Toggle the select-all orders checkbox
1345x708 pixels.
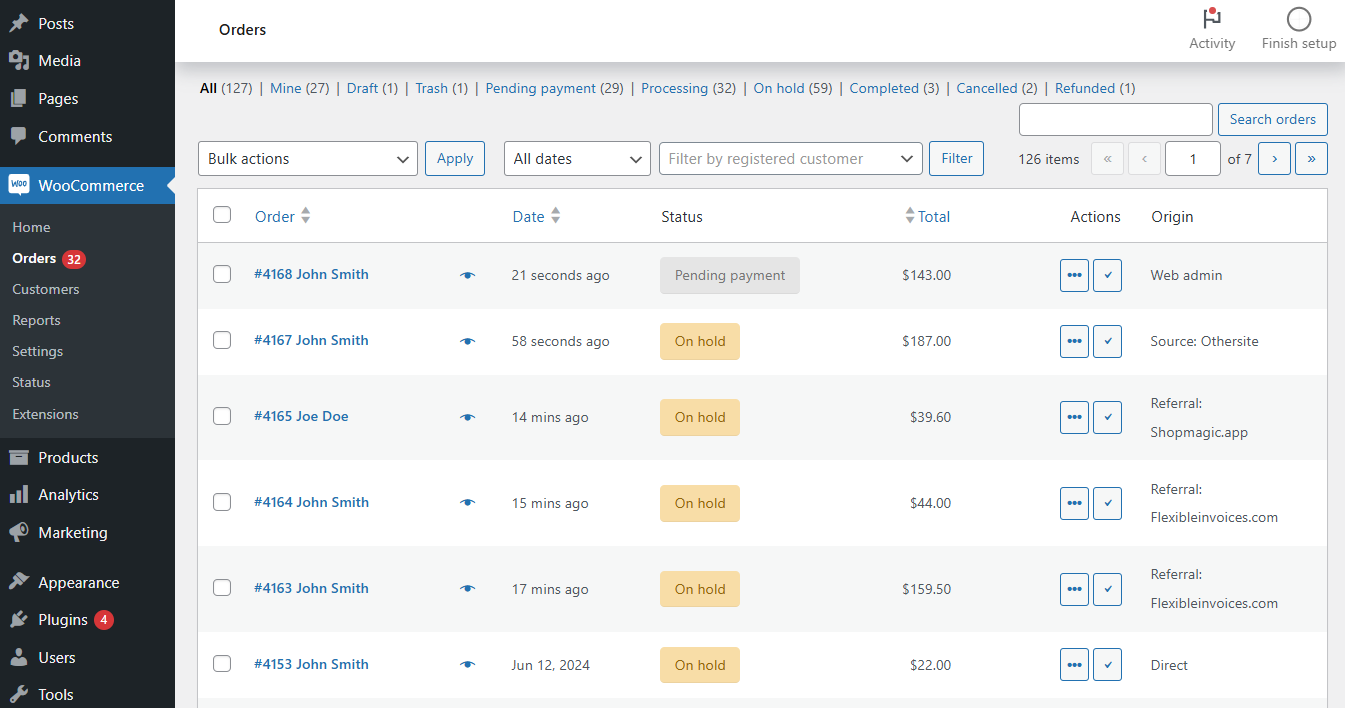tap(222, 215)
